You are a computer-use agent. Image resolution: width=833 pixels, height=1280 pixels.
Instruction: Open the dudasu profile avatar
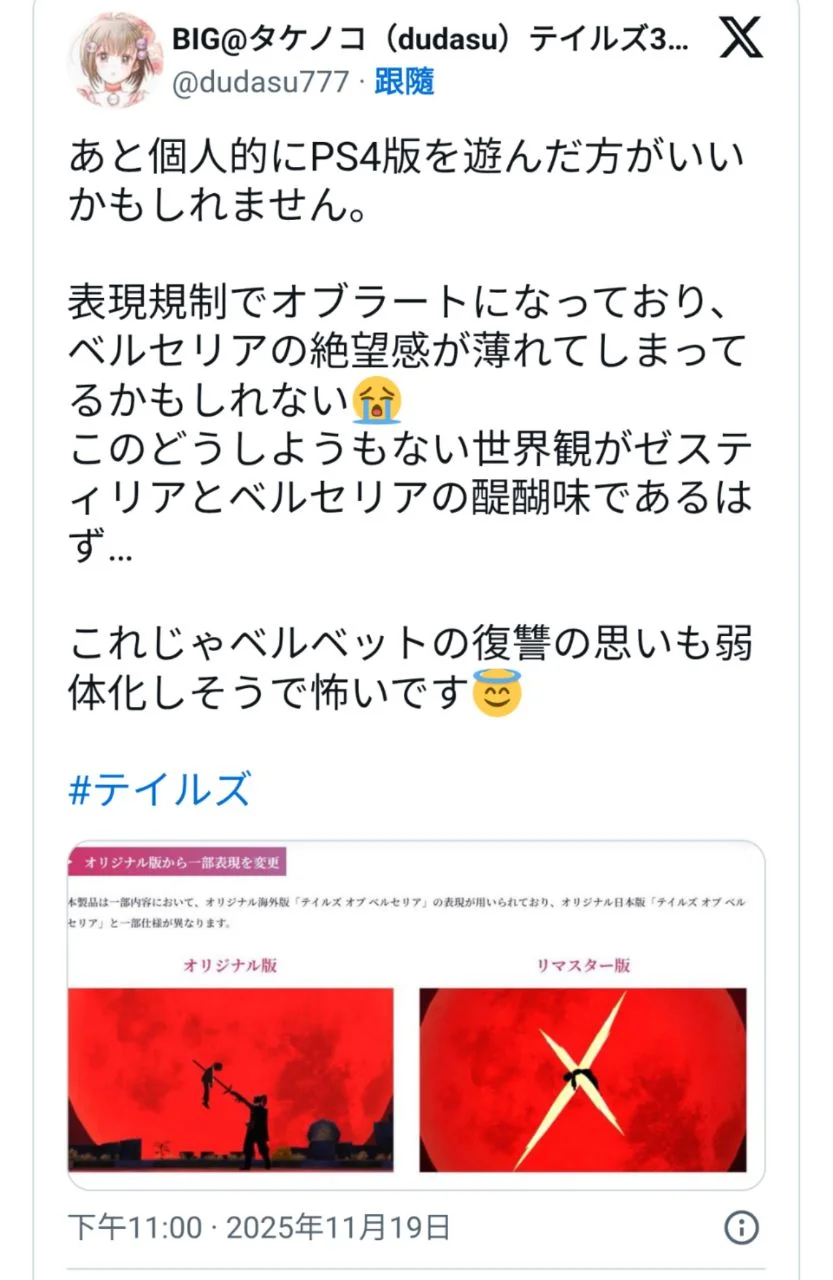click(x=115, y=60)
